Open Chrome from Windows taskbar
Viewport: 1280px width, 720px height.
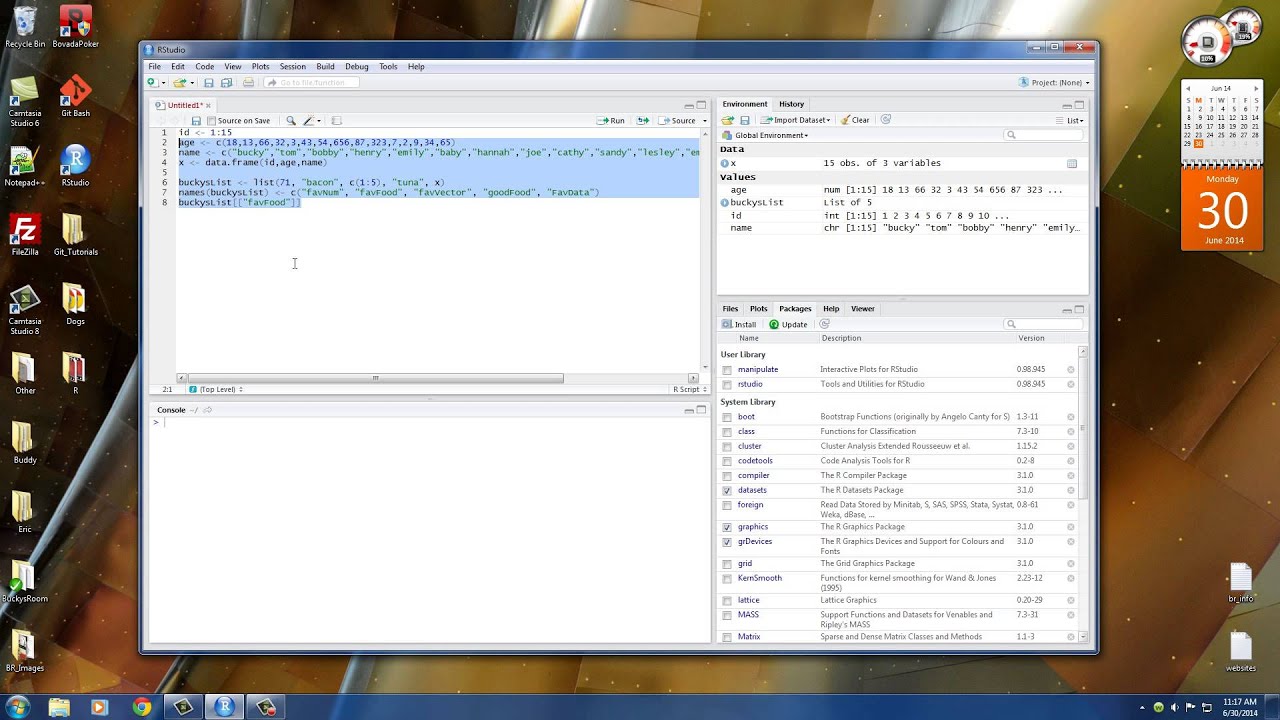[x=141, y=707]
